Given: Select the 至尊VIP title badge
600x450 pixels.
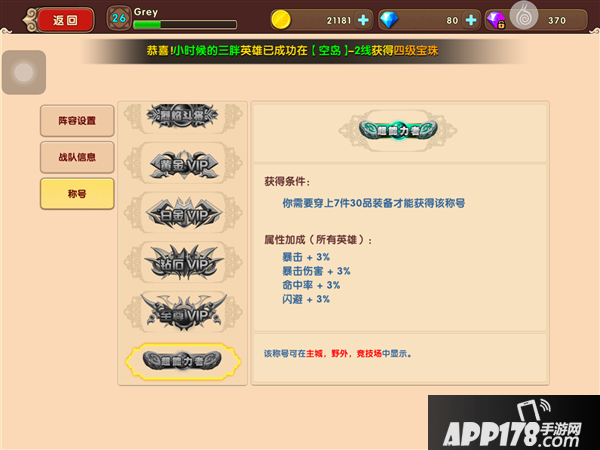Looking at the screenshot, I should click(x=183, y=312).
